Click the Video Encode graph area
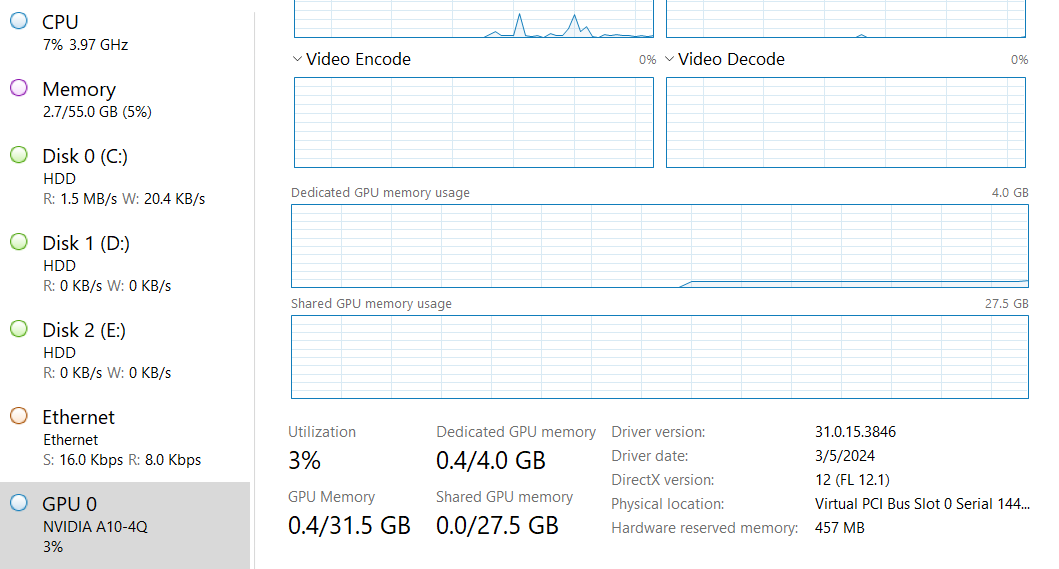The height and width of the screenshot is (569, 1059). (x=473, y=122)
